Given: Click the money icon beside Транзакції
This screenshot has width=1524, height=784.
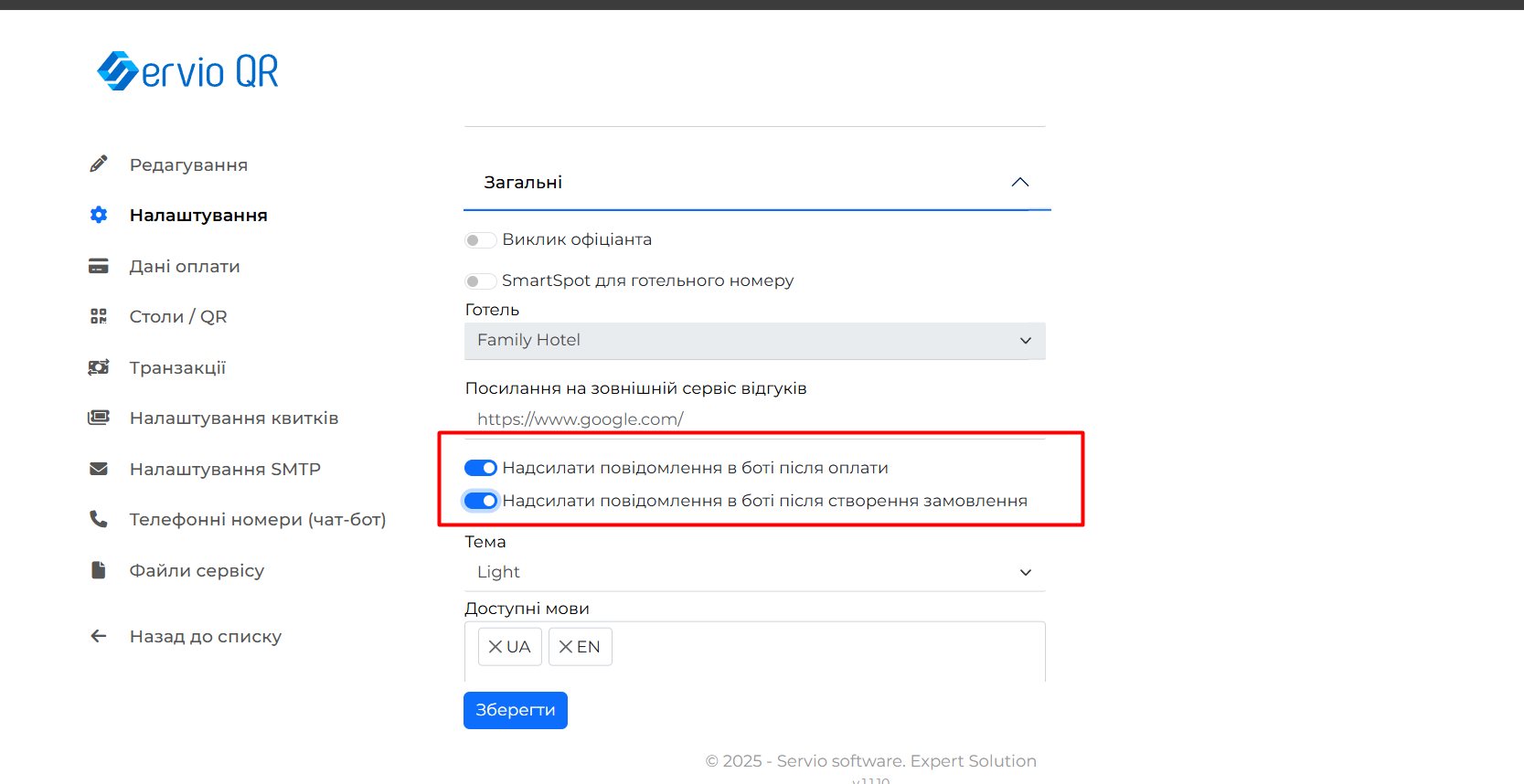Looking at the screenshot, I should pos(99,367).
